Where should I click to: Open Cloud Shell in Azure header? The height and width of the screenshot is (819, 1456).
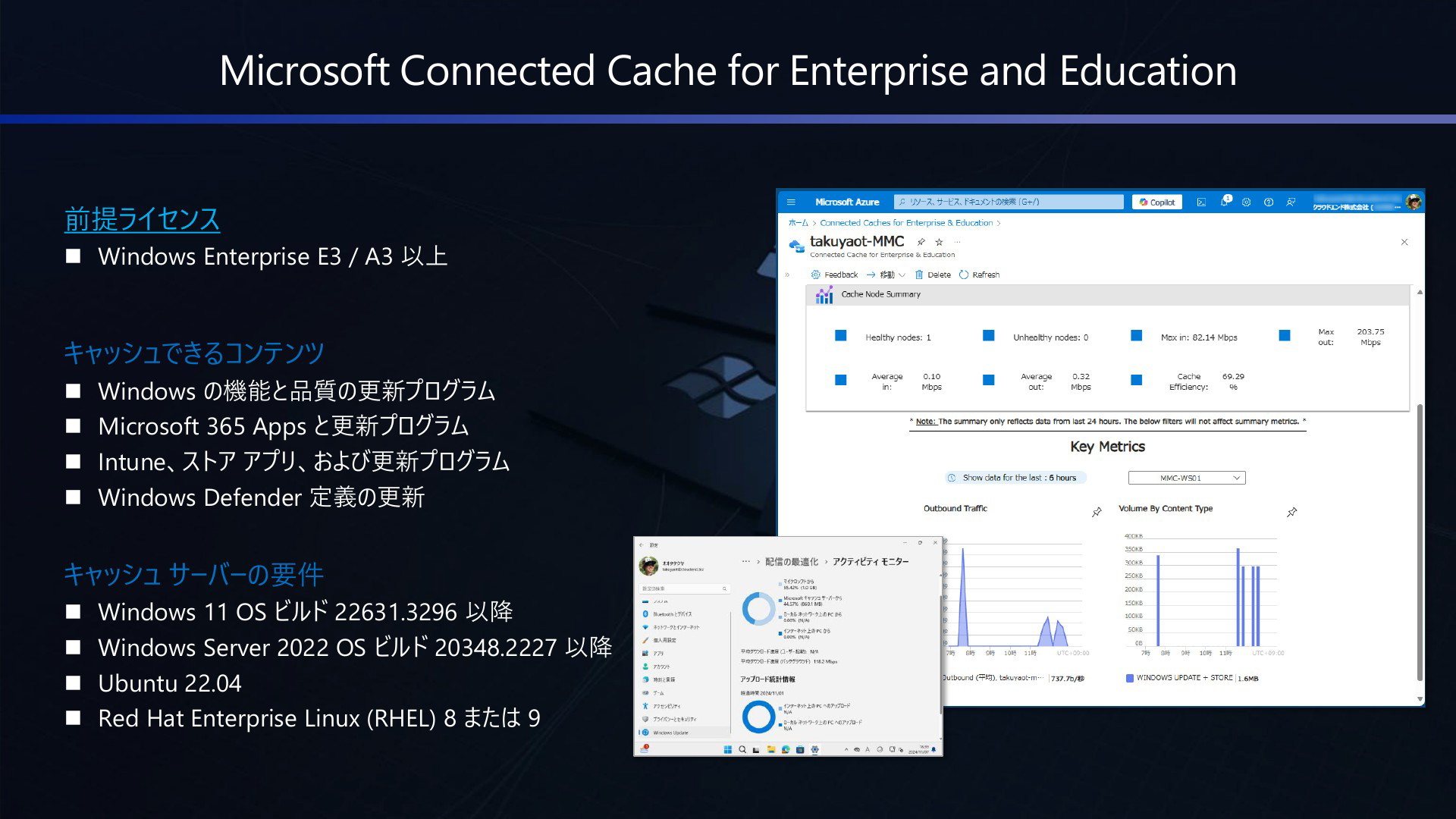click(x=1201, y=202)
